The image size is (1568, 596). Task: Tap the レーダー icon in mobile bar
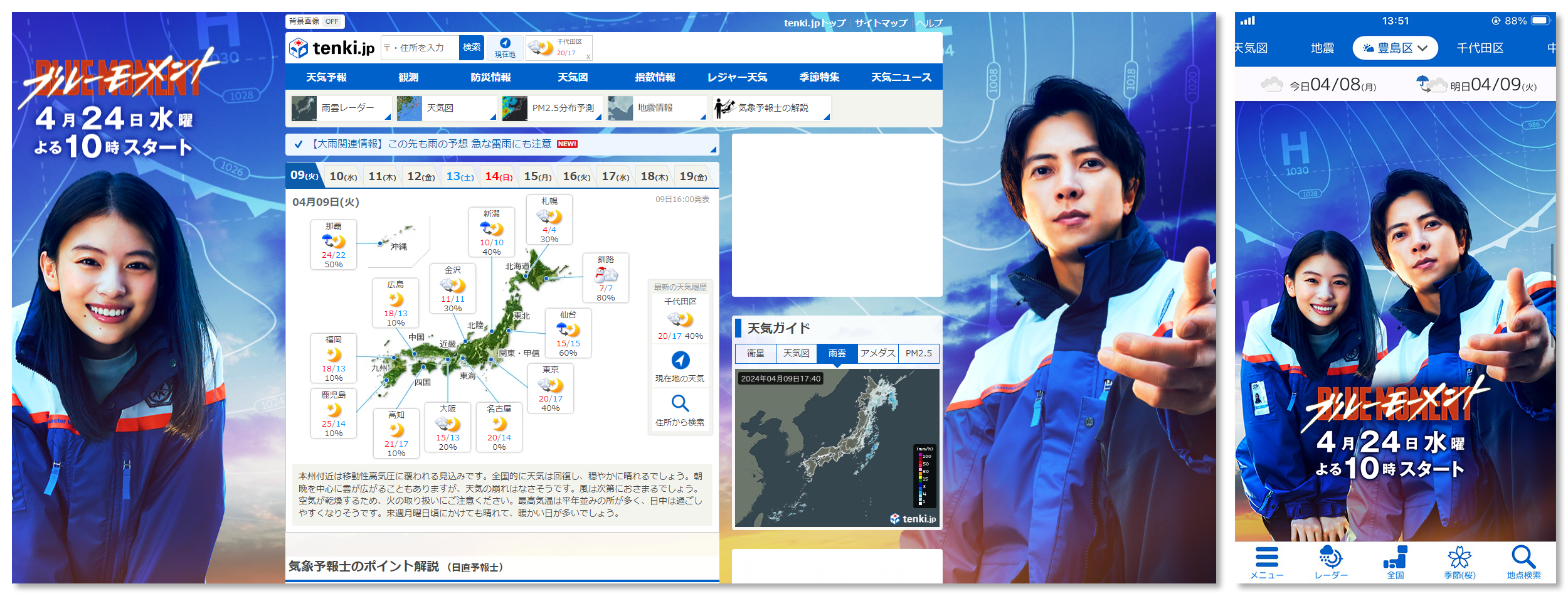click(x=1331, y=556)
